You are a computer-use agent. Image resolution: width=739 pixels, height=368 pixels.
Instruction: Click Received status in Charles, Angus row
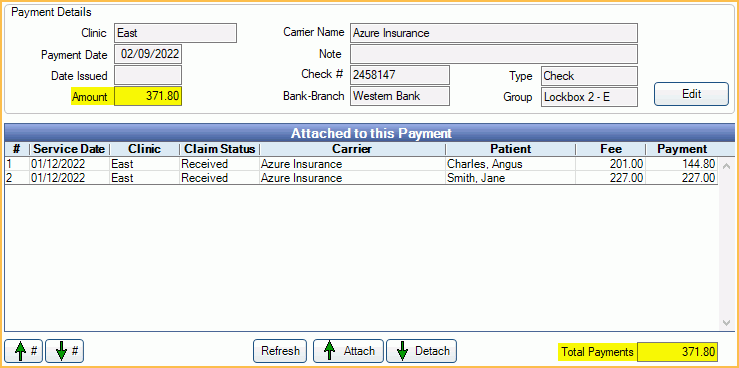tap(205, 164)
